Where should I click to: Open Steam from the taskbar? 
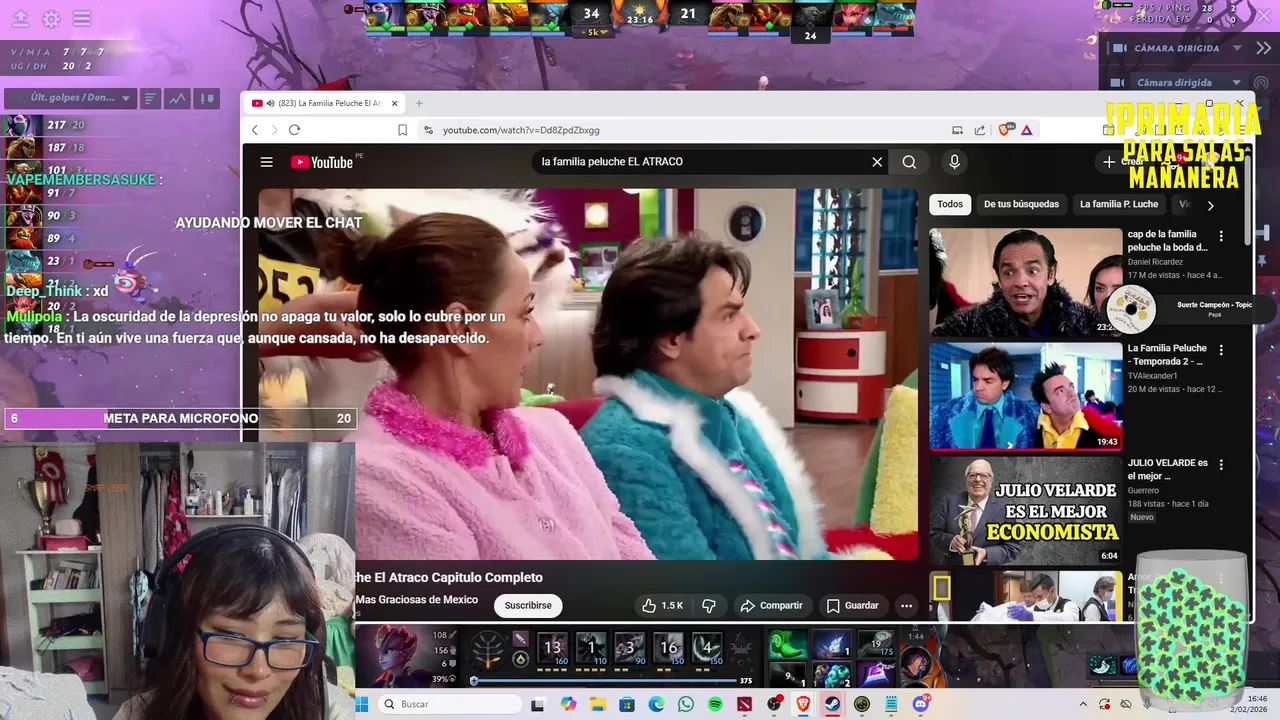tap(832, 704)
